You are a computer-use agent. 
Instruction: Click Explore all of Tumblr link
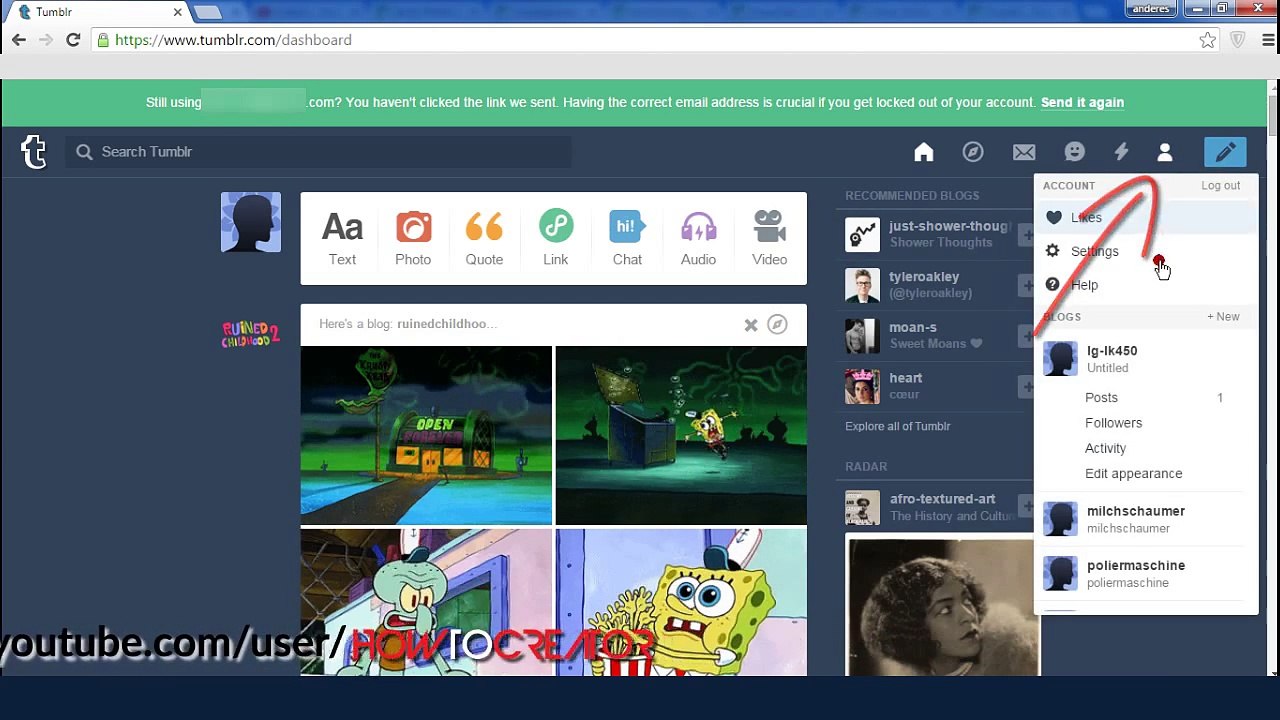[x=898, y=426]
